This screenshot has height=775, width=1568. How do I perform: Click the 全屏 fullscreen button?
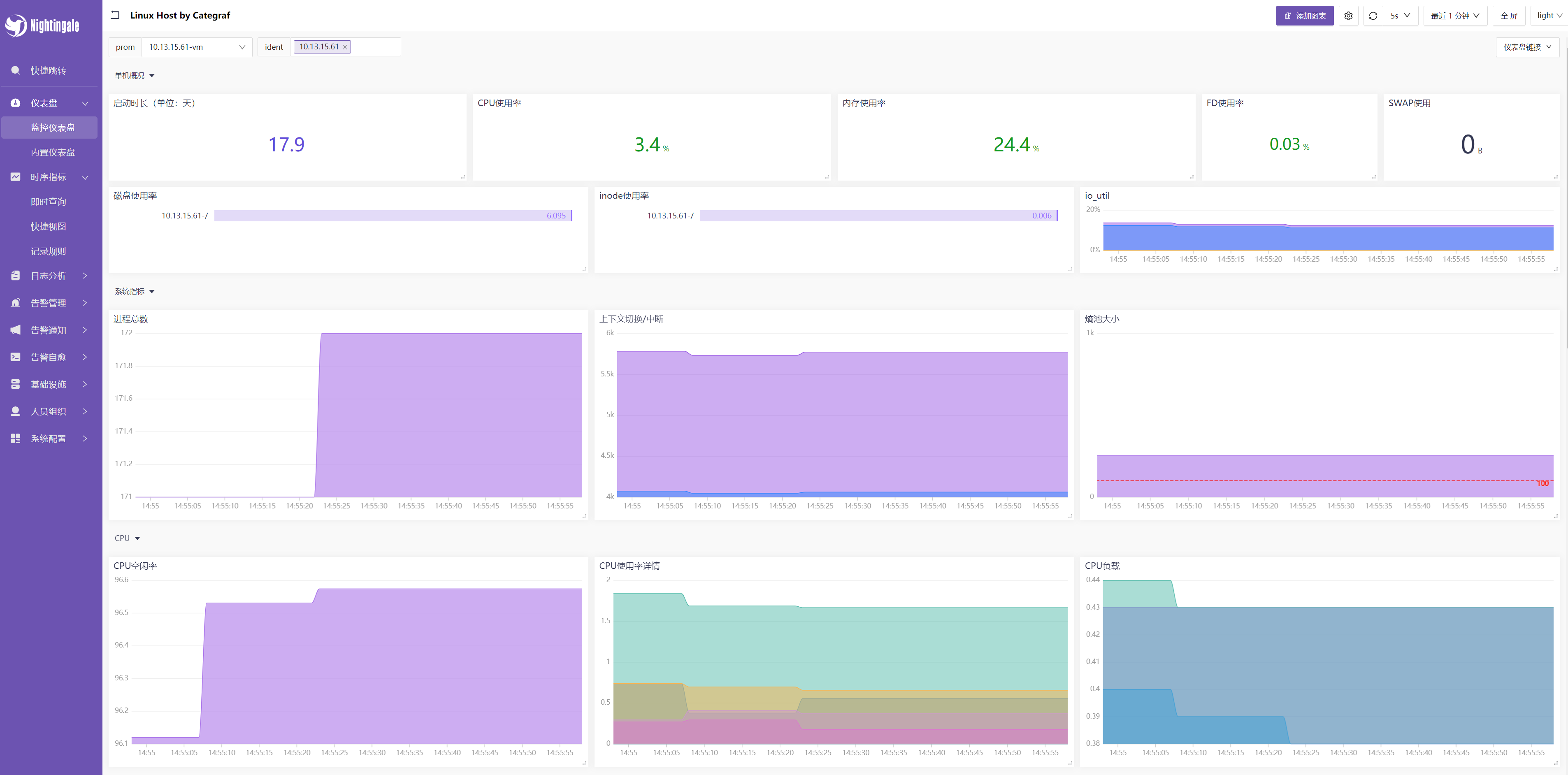pos(1508,16)
